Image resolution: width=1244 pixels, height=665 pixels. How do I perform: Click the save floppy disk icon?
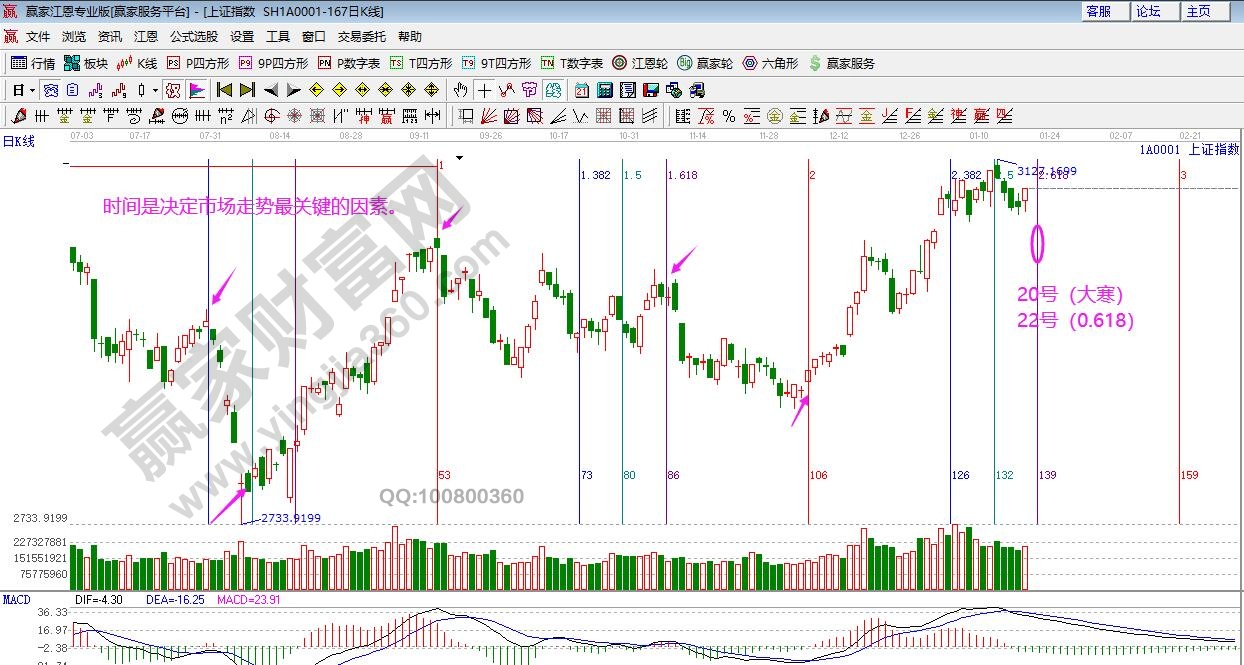[652, 90]
